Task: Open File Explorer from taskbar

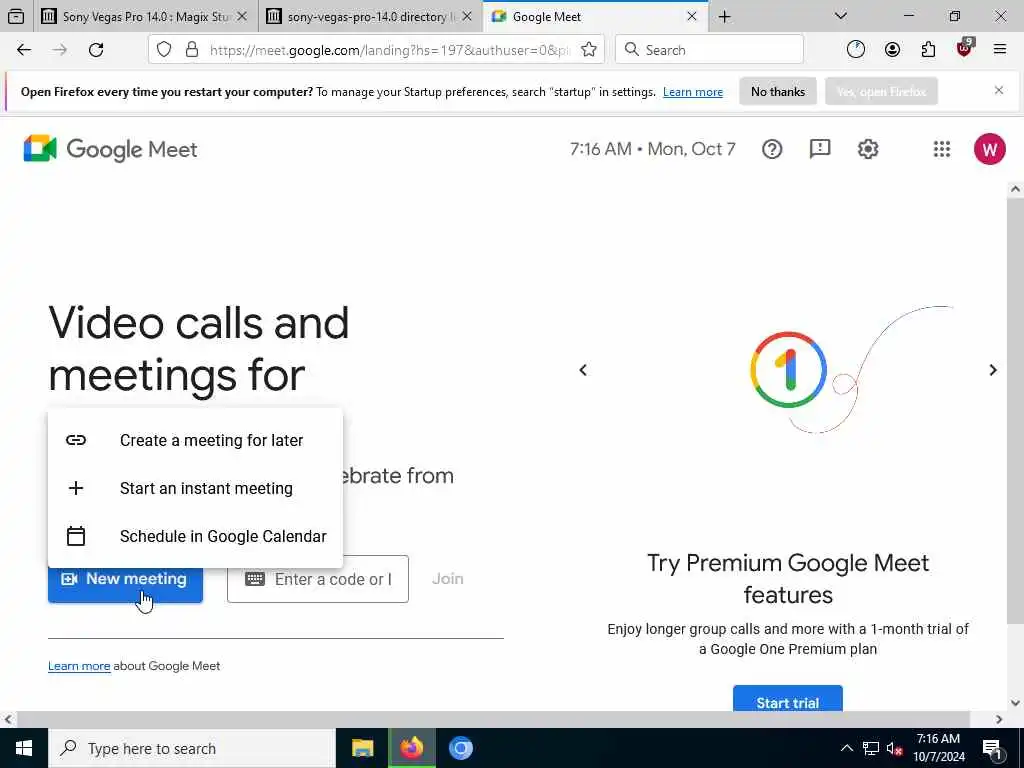Action: pyautogui.click(x=362, y=748)
